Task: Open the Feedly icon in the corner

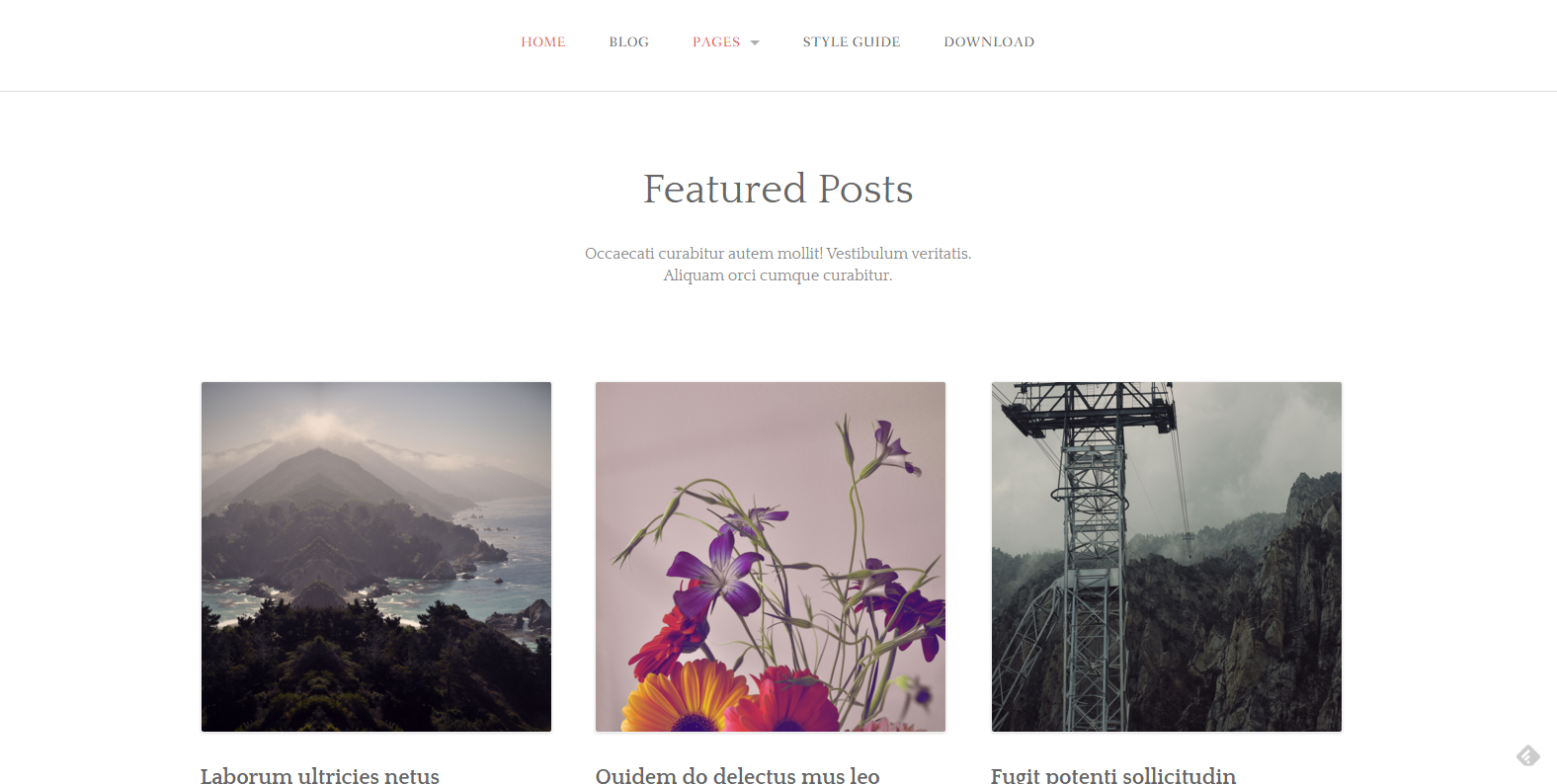Action: pyautogui.click(x=1527, y=755)
